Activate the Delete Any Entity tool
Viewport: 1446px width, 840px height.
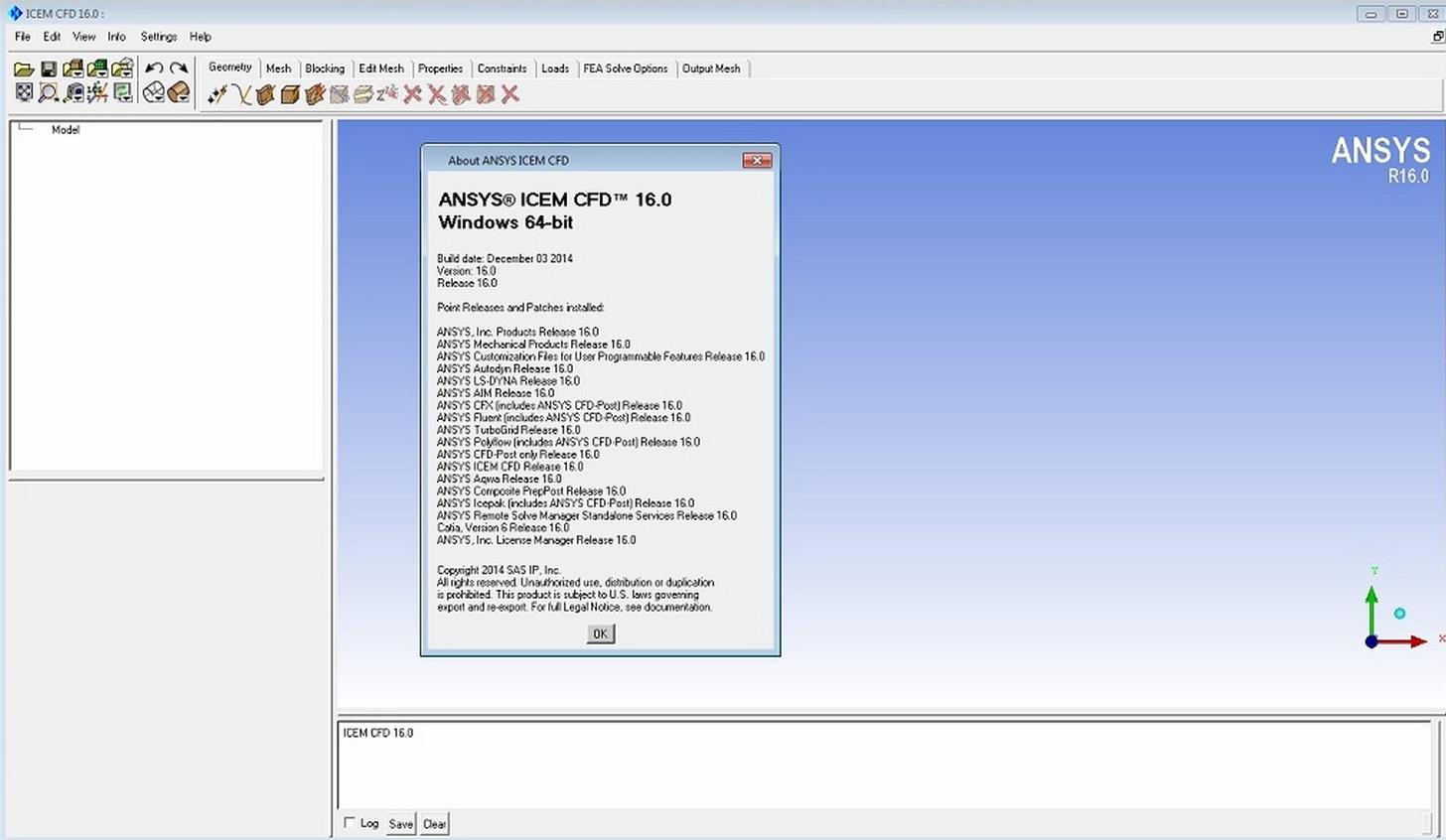point(509,94)
